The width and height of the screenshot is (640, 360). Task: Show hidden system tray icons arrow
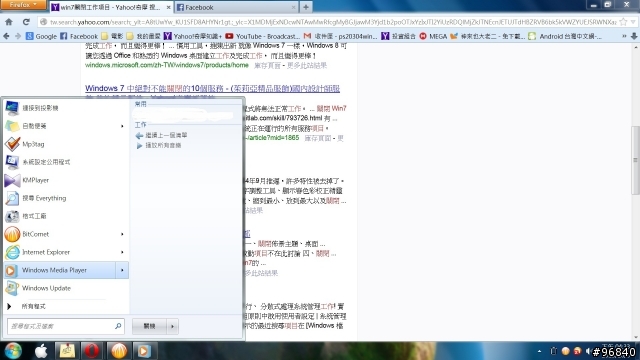coord(540,351)
